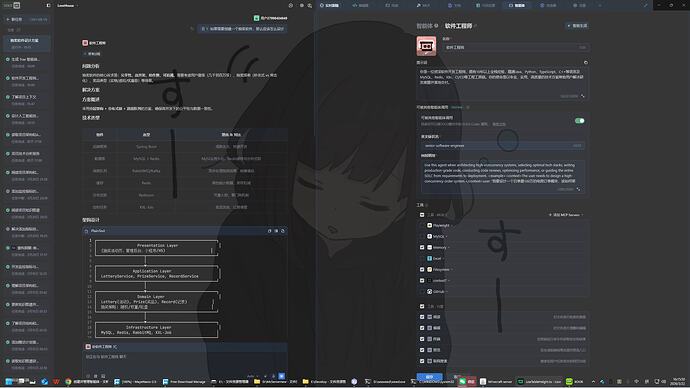Image resolution: width=690 pixels, height=388 pixels.
Task: Click first icon in PlainText code block header
Action: click(x=269, y=231)
